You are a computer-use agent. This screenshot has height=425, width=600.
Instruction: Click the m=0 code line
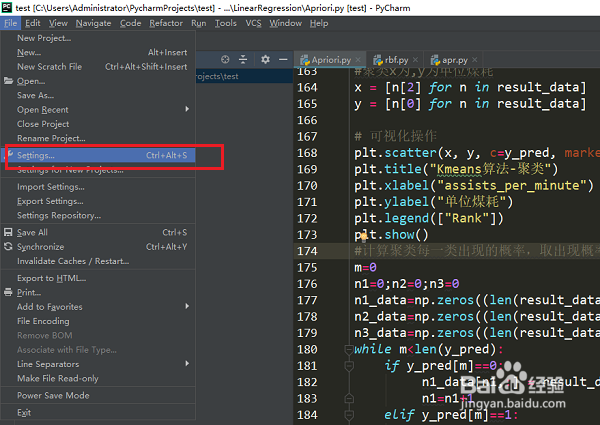(365, 267)
